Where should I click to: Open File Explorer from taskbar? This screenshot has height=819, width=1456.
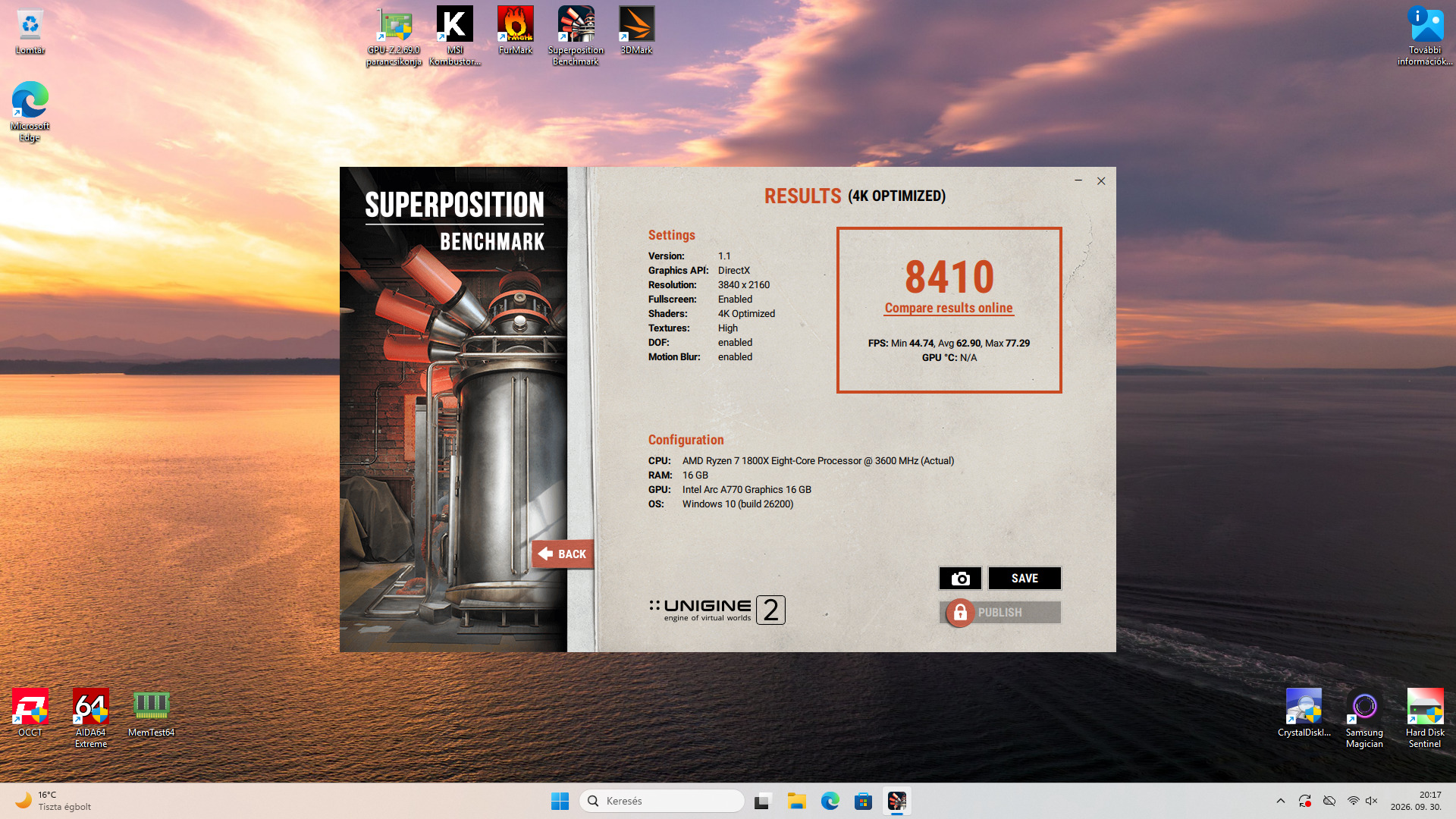(796, 801)
